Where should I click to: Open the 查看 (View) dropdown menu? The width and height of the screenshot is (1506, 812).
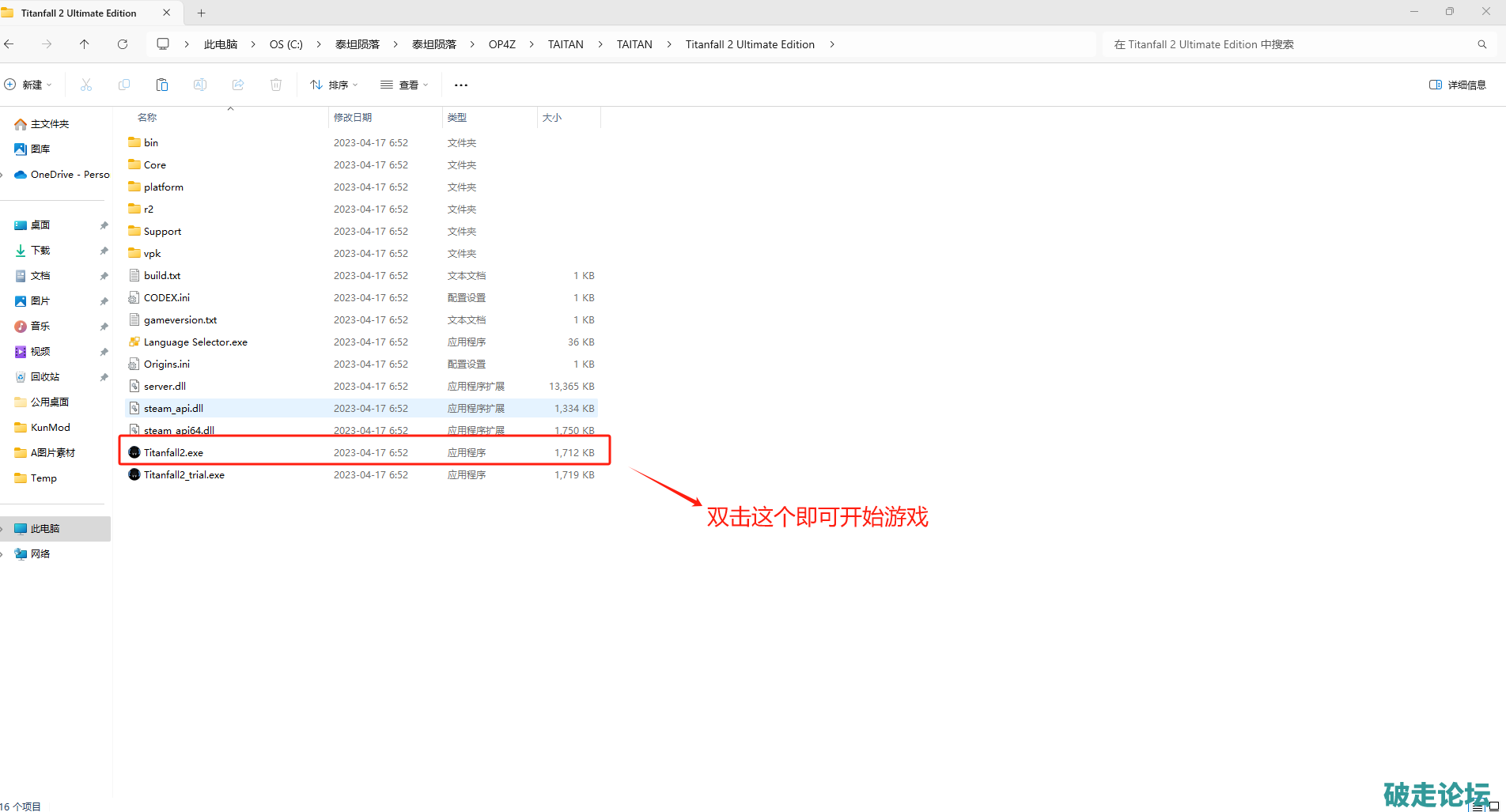pyautogui.click(x=404, y=85)
